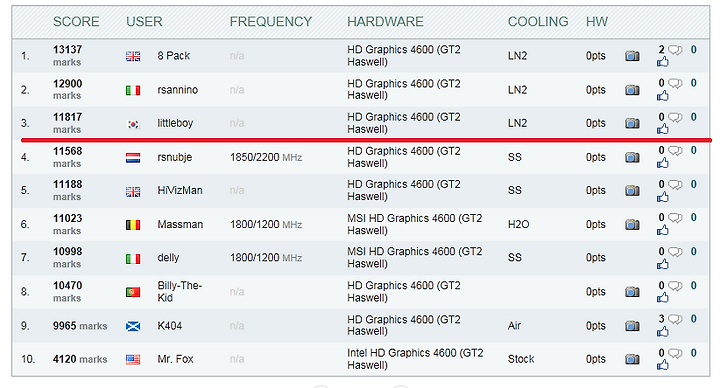Open the screenshot camera icon for 8 Pack
Screen dimensions: 720x388
click(x=632, y=56)
